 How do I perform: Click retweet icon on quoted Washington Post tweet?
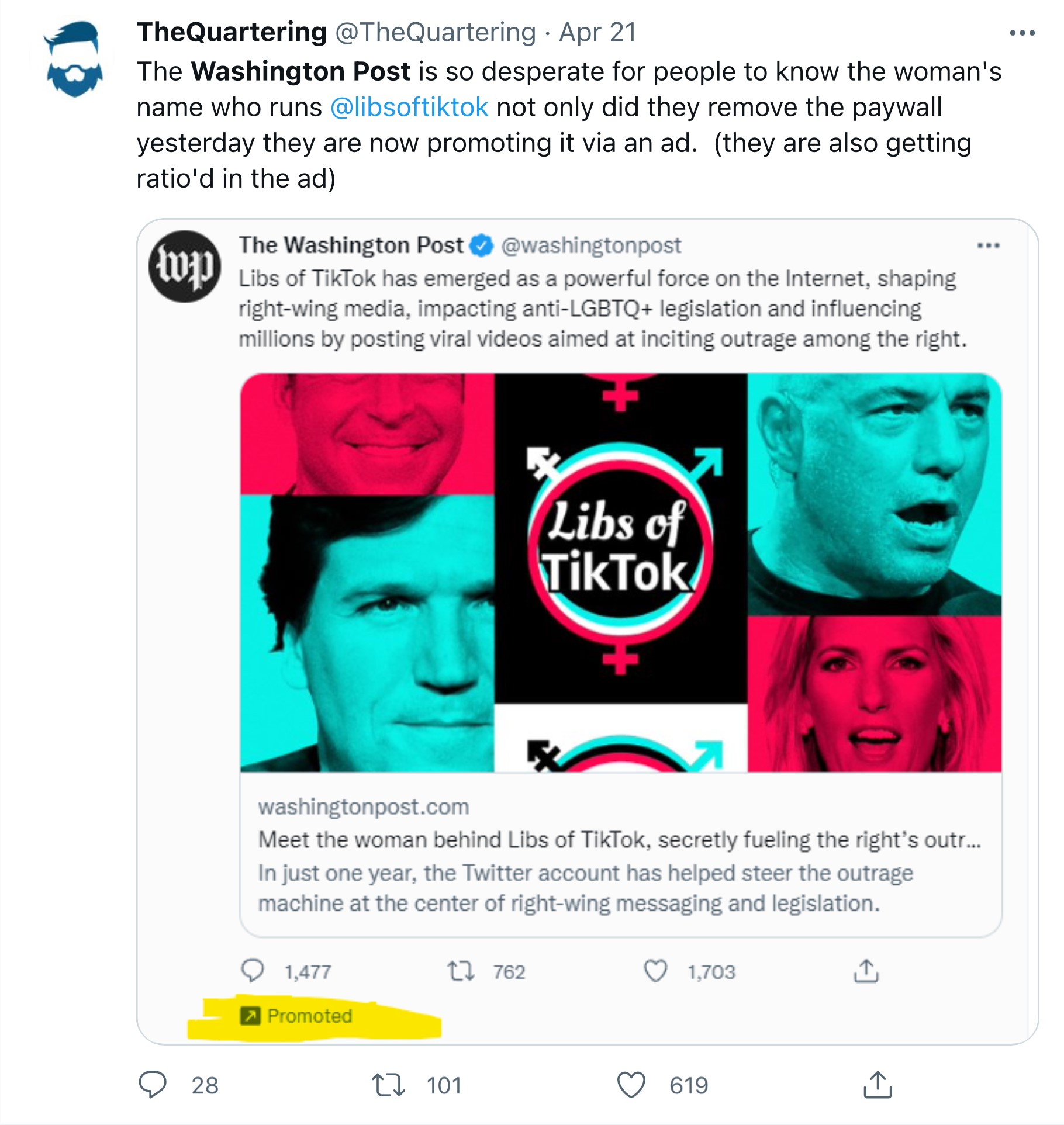click(461, 971)
